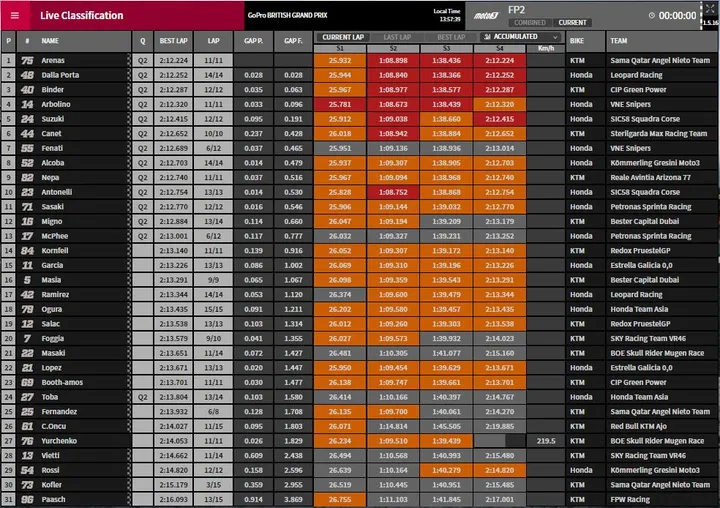
Task: Open the row options dots for Arenas
Action: tap(129, 60)
